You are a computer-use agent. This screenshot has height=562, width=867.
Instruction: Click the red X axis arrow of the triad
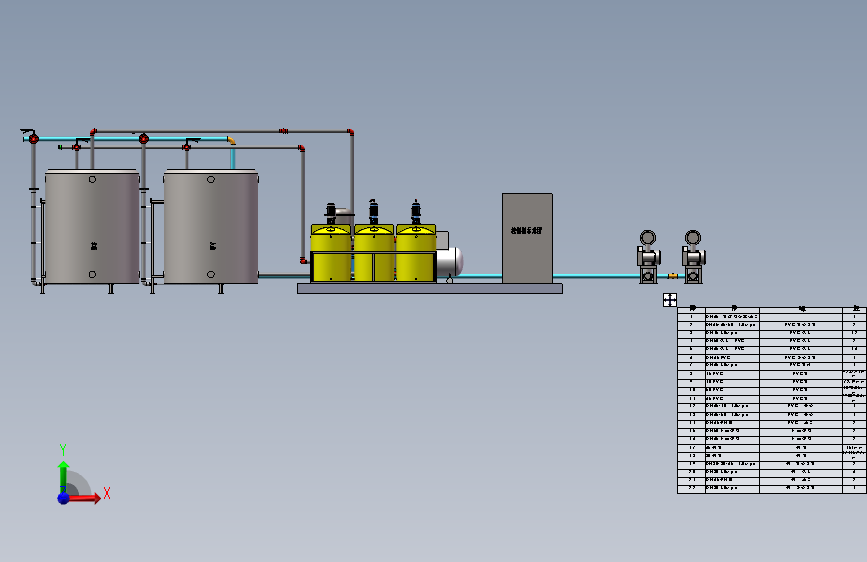pyautogui.click(x=85, y=498)
